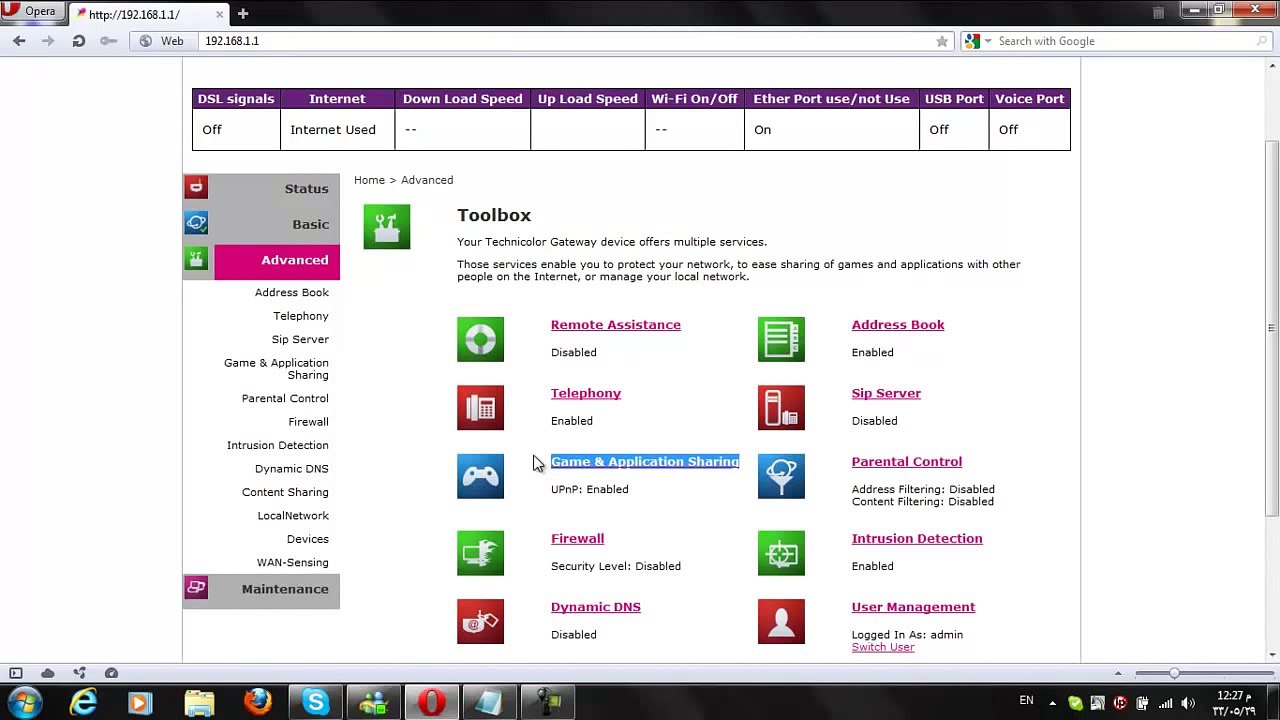Follow the Home breadcrumb link
Screen dimensions: 1280x720
coord(369,180)
